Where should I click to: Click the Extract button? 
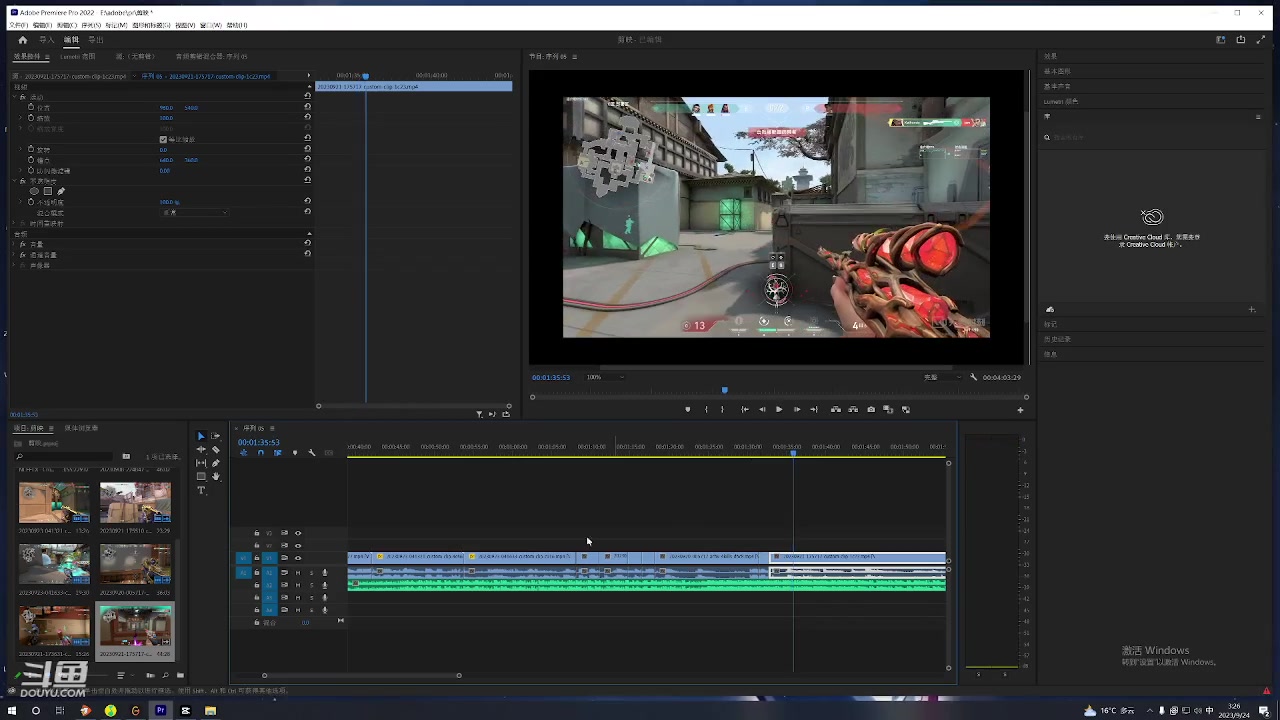click(x=853, y=409)
